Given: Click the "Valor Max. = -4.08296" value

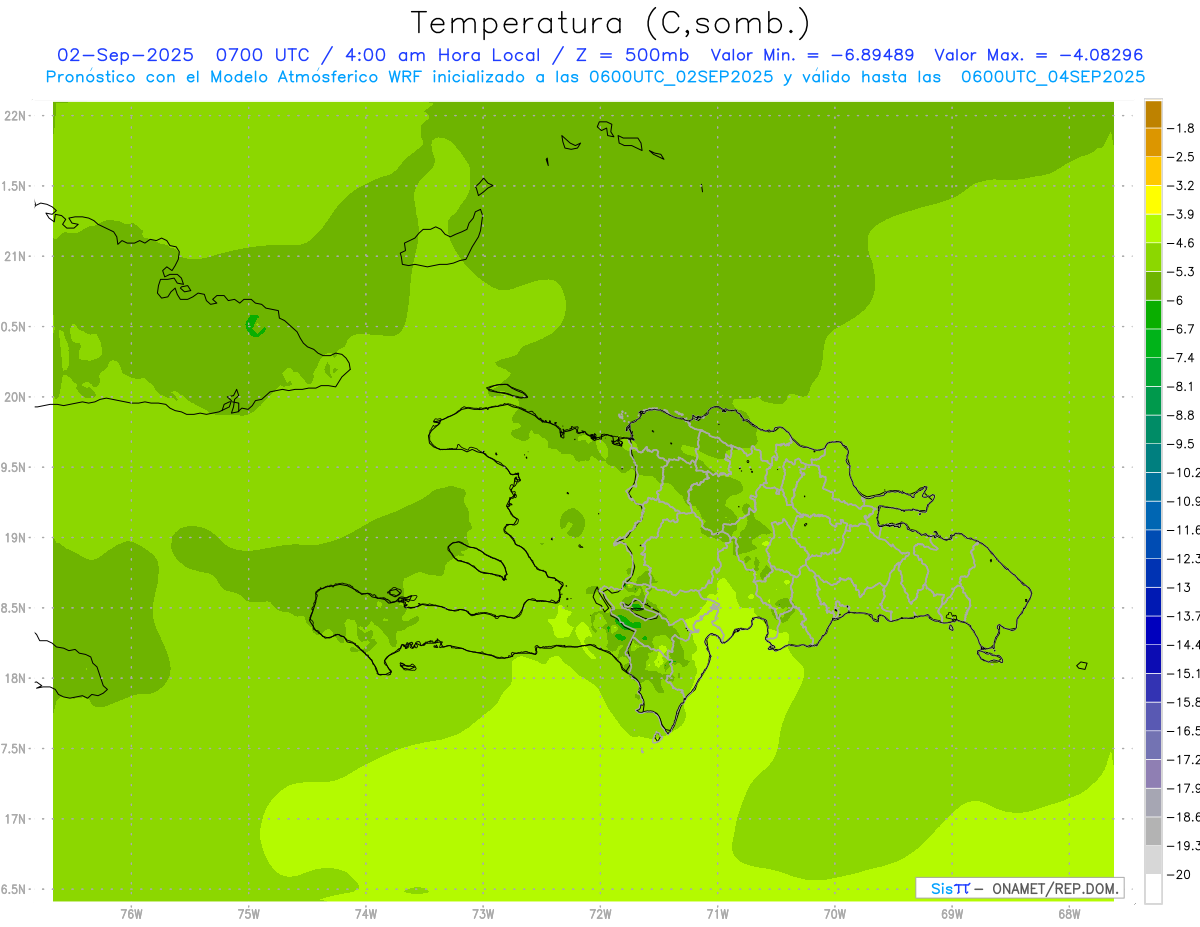Looking at the screenshot, I should [1038, 55].
